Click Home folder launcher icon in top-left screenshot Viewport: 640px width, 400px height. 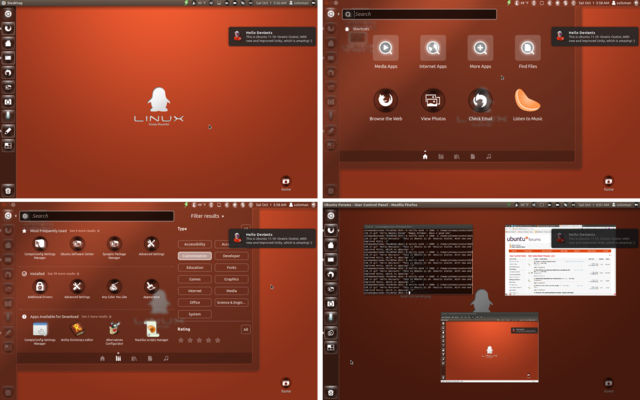8,43
